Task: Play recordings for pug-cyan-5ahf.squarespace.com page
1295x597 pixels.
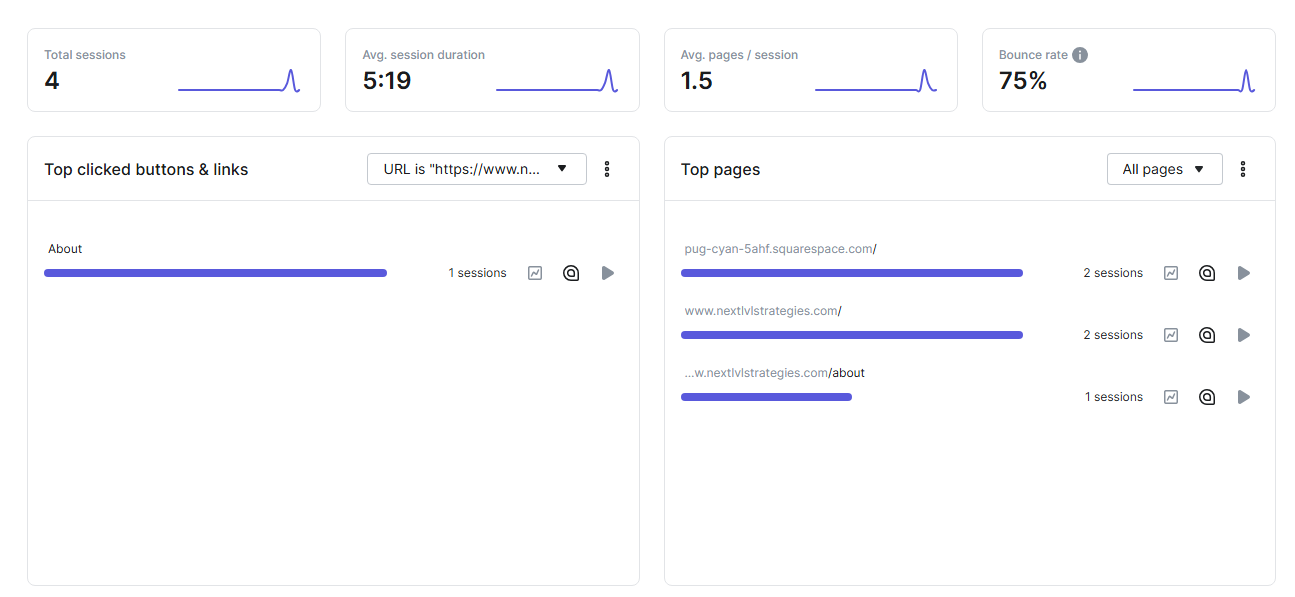Action: [x=1244, y=273]
